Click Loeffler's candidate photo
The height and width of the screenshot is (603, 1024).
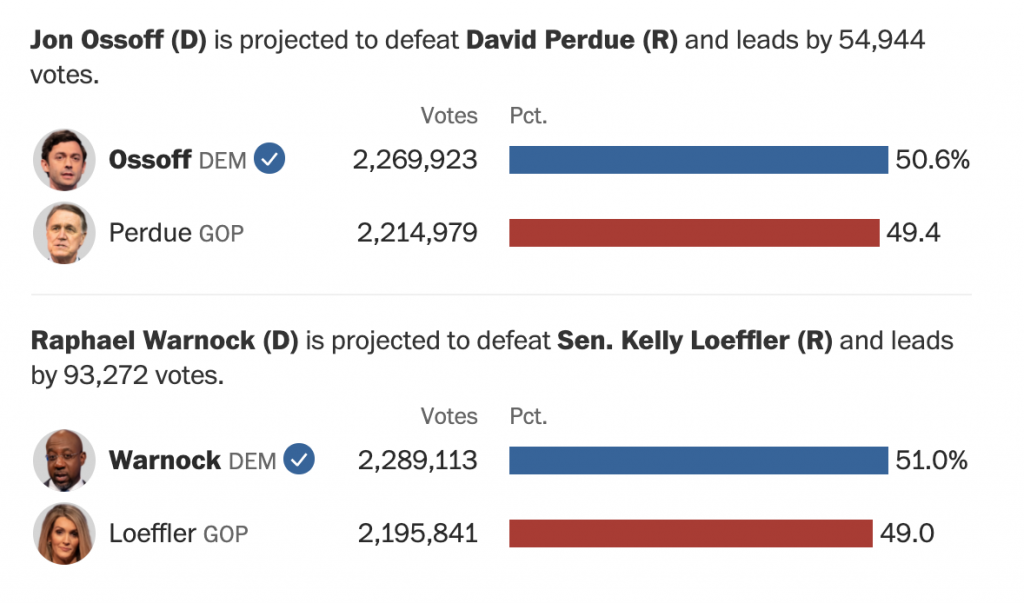point(63,534)
